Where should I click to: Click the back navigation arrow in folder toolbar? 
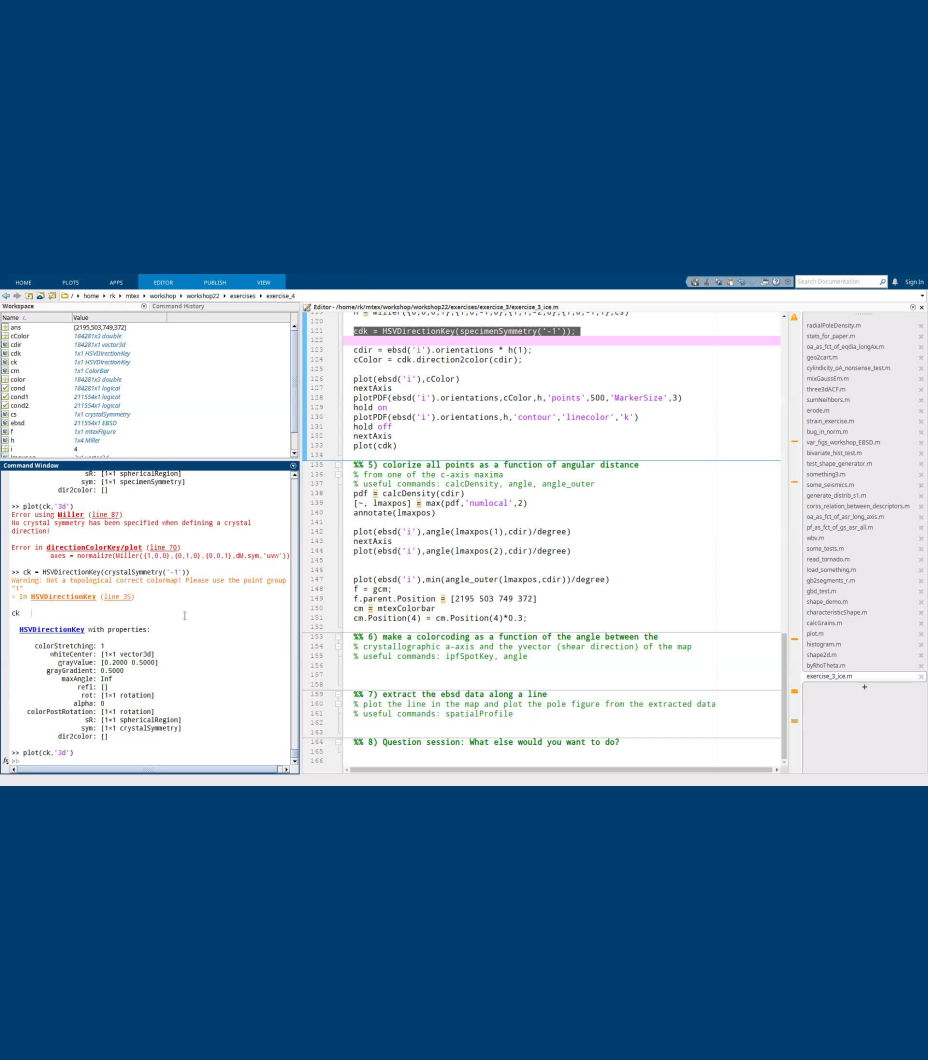[6, 296]
